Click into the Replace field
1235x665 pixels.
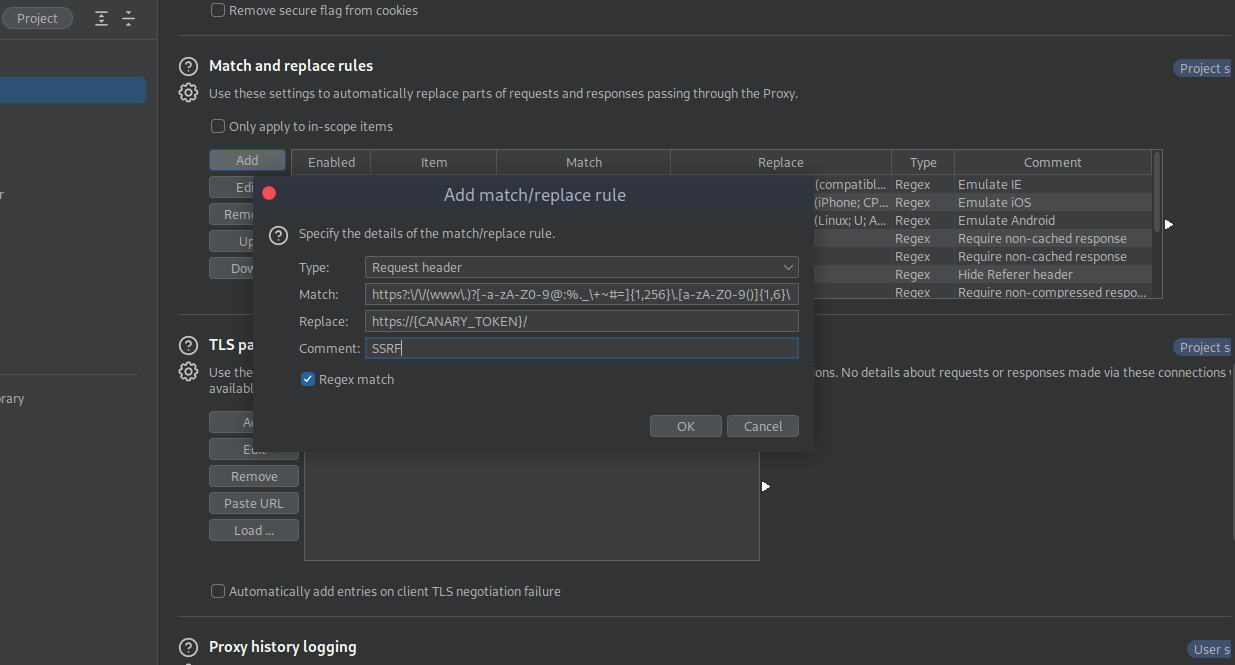(582, 321)
